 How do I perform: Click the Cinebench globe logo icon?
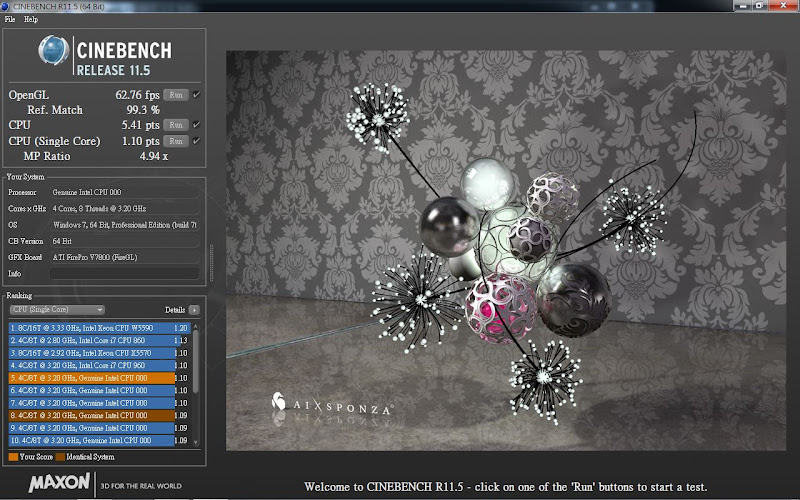54,50
